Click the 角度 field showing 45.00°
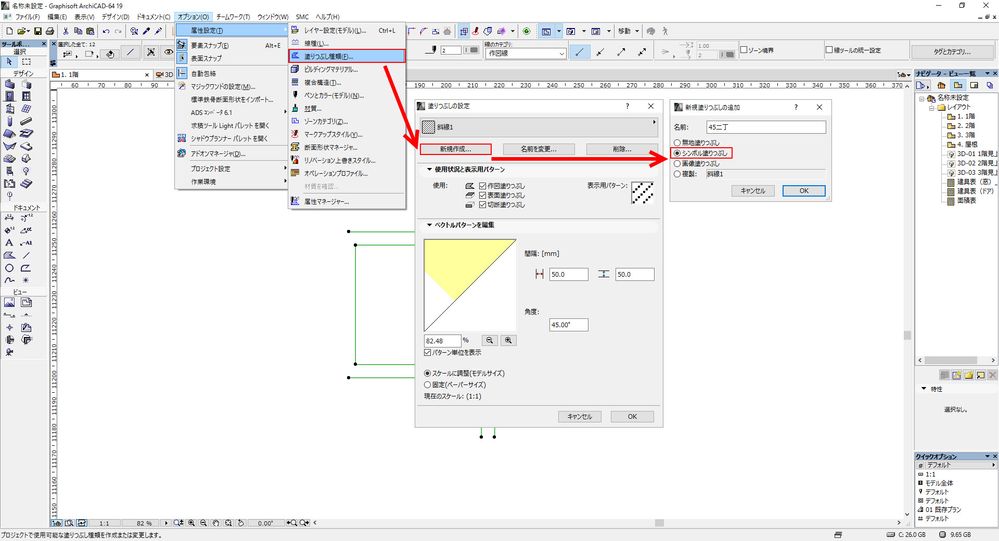Viewport: 999px width, 541px height. click(568, 324)
